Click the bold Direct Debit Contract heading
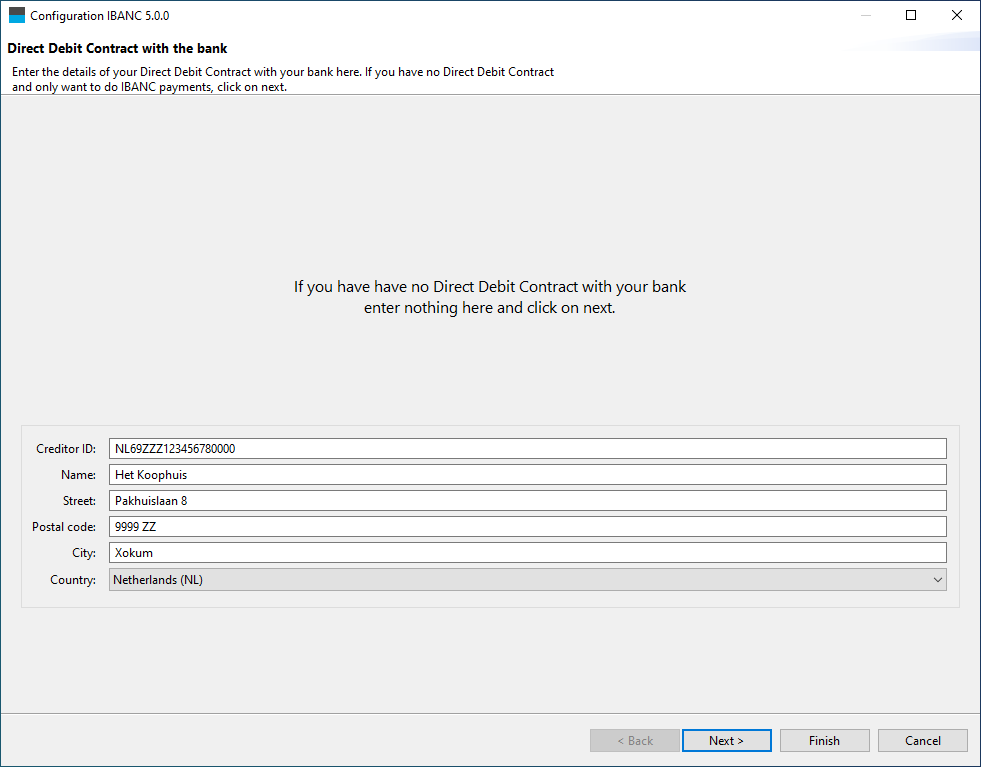Viewport: 981px width, 767px height. pos(117,48)
